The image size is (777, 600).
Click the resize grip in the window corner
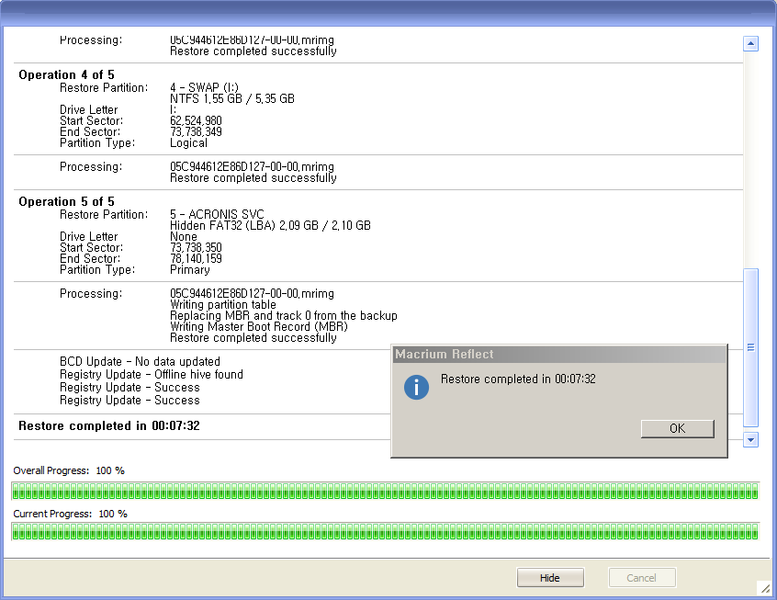click(x=765, y=589)
